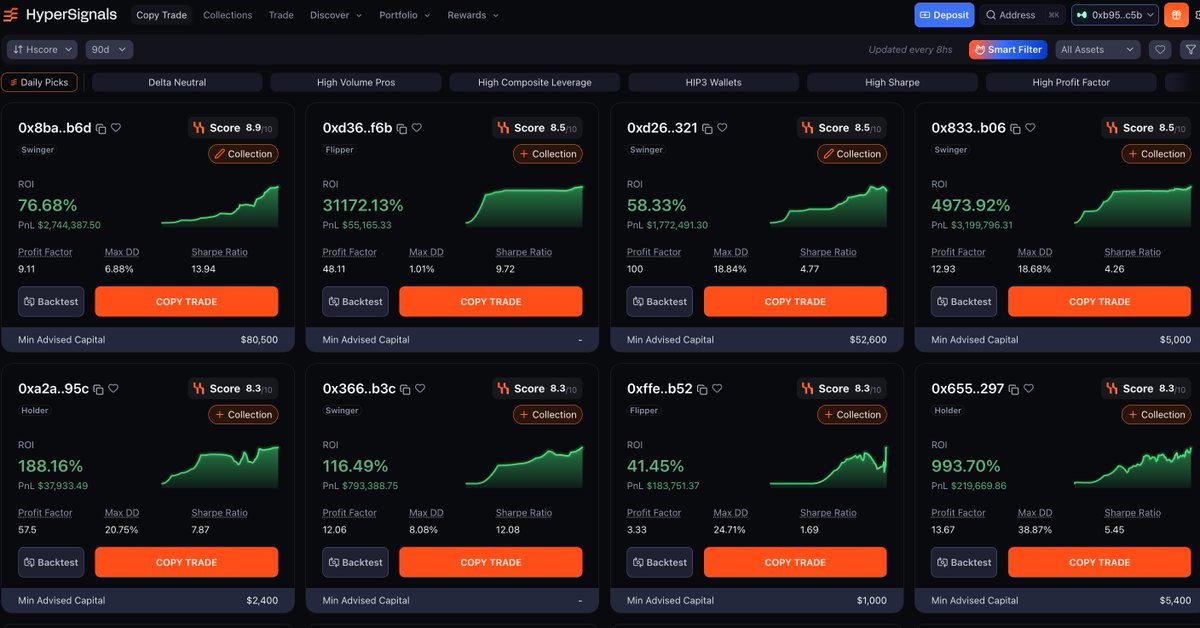Viewport: 1200px width, 628px height.
Task: Copy address 0xd36..f6b to clipboard
Action: coord(402,128)
